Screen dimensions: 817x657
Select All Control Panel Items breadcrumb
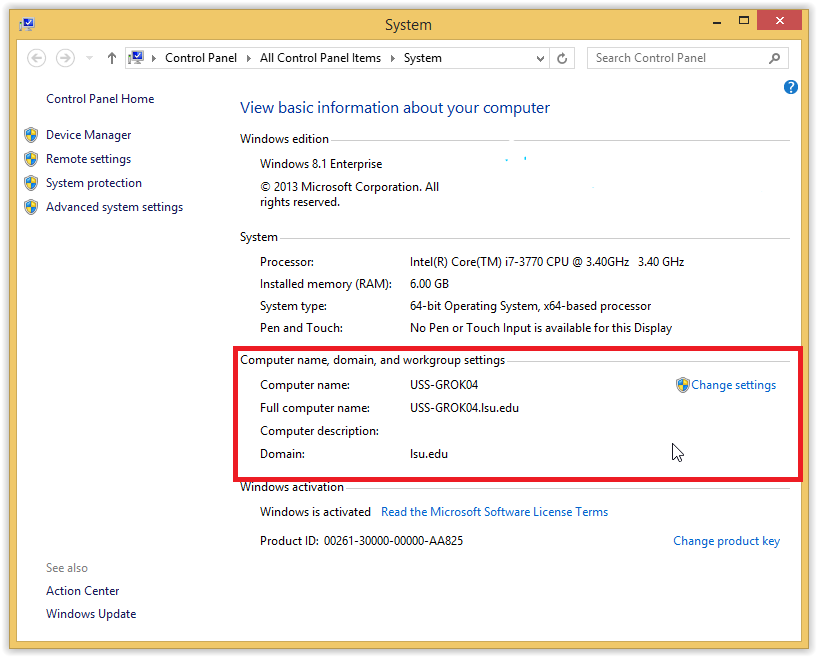[x=320, y=58]
